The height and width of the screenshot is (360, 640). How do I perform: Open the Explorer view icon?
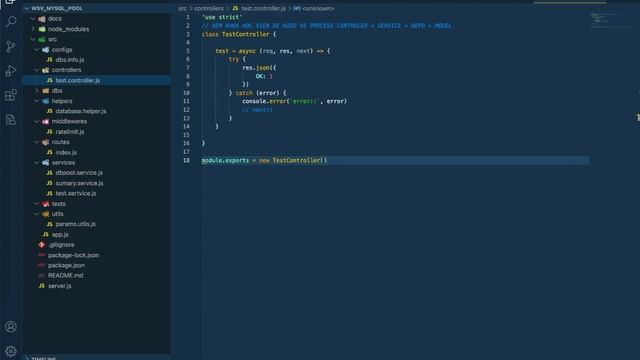pyautogui.click(x=11, y=2)
